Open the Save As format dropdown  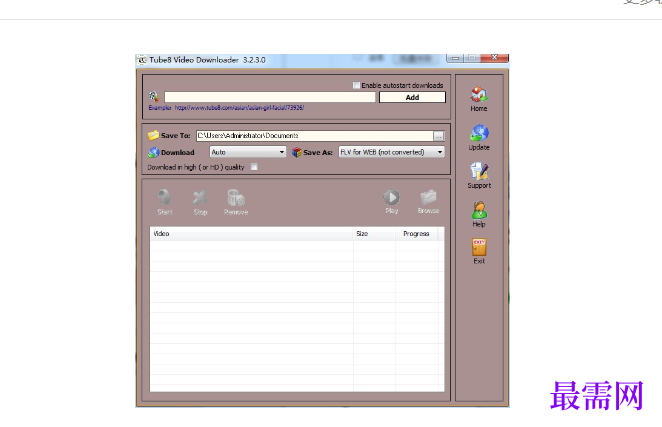(x=392, y=152)
